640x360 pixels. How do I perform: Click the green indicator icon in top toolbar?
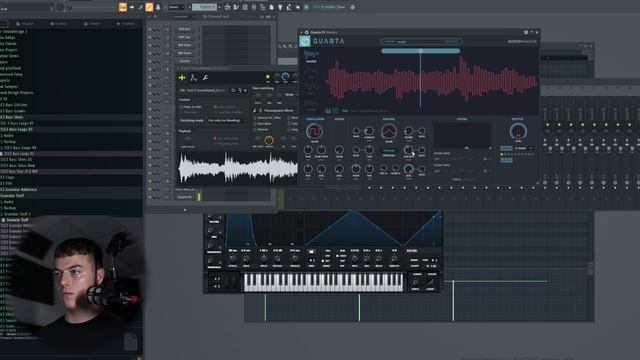click(x=306, y=7)
